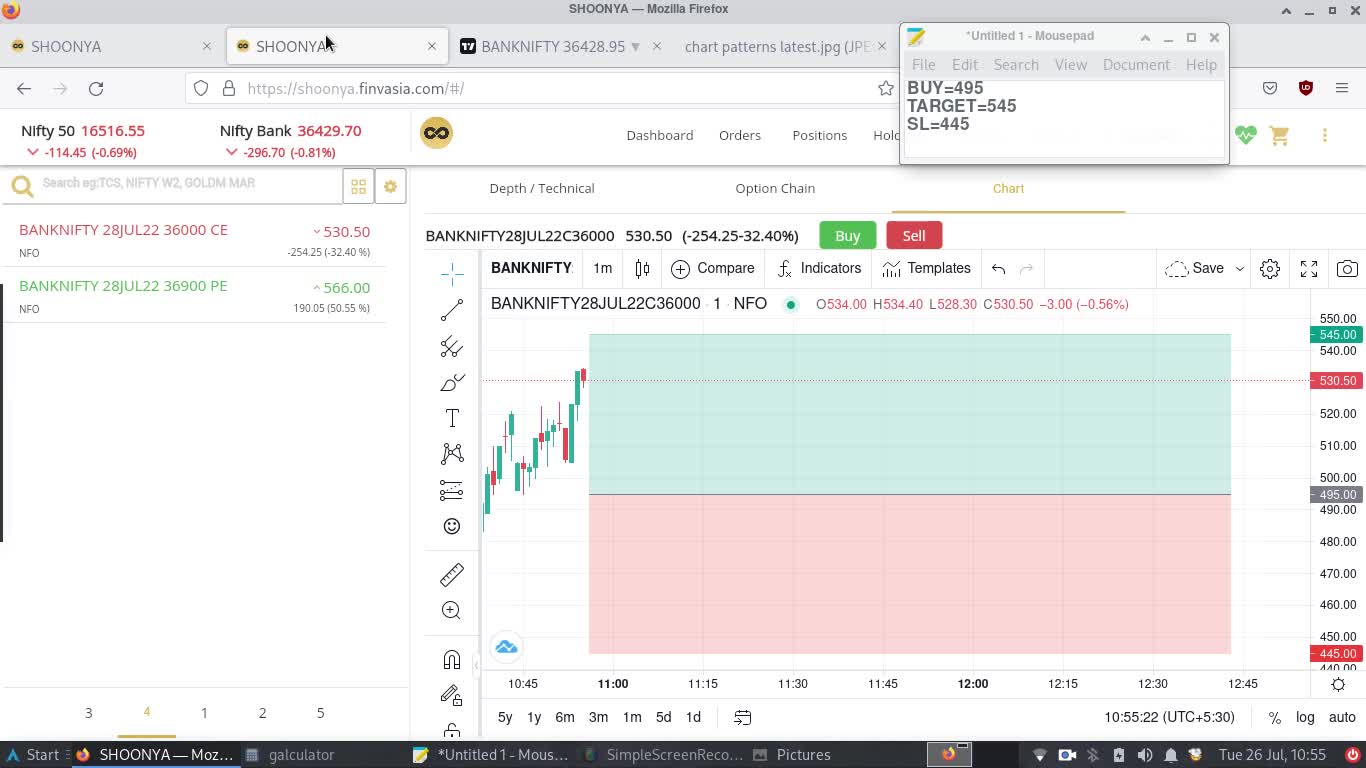Select watchlist number 1
The image size is (1366, 768).
204,713
